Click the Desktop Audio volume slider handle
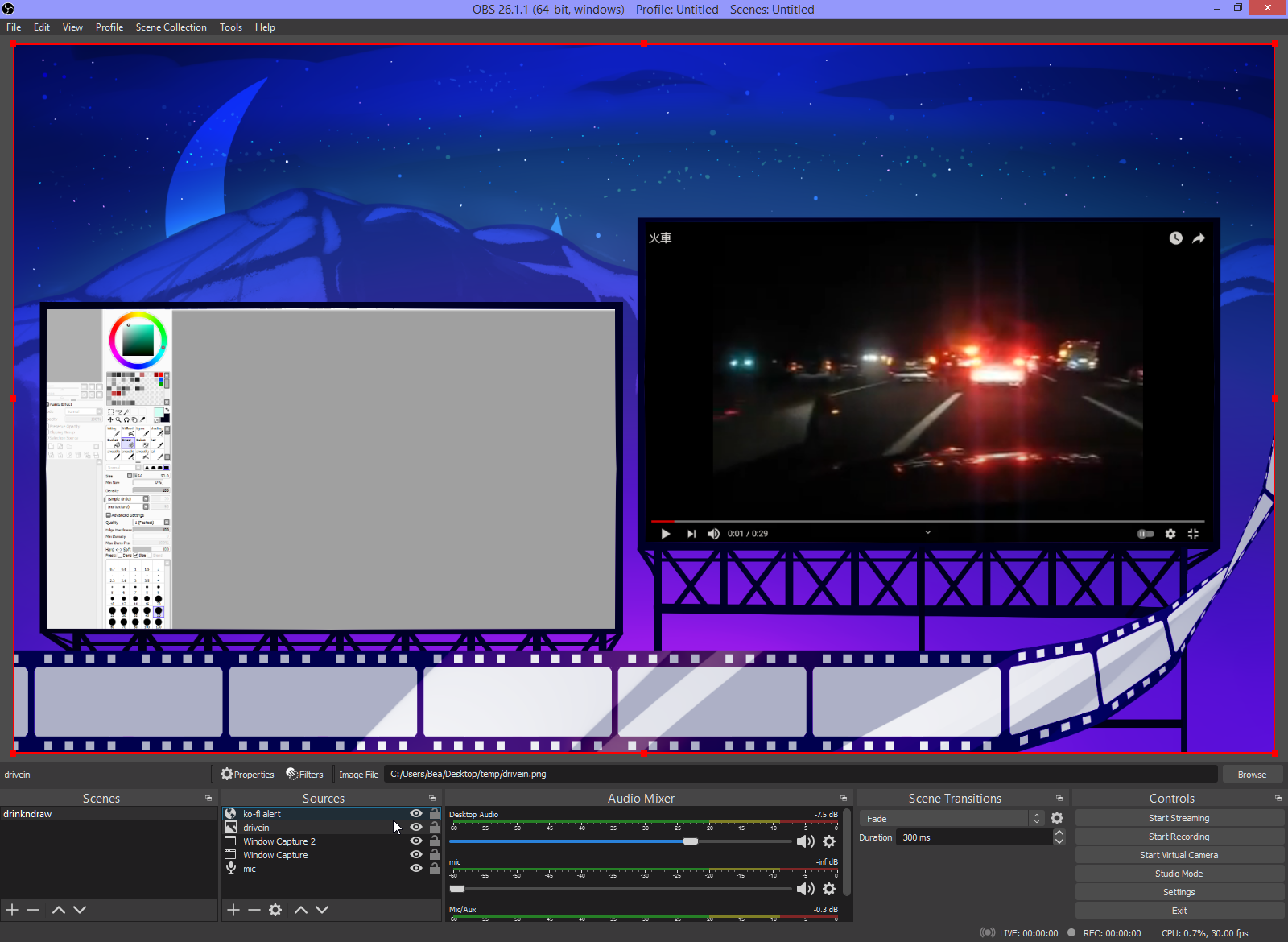The height and width of the screenshot is (942, 1288). click(x=691, y=841)
